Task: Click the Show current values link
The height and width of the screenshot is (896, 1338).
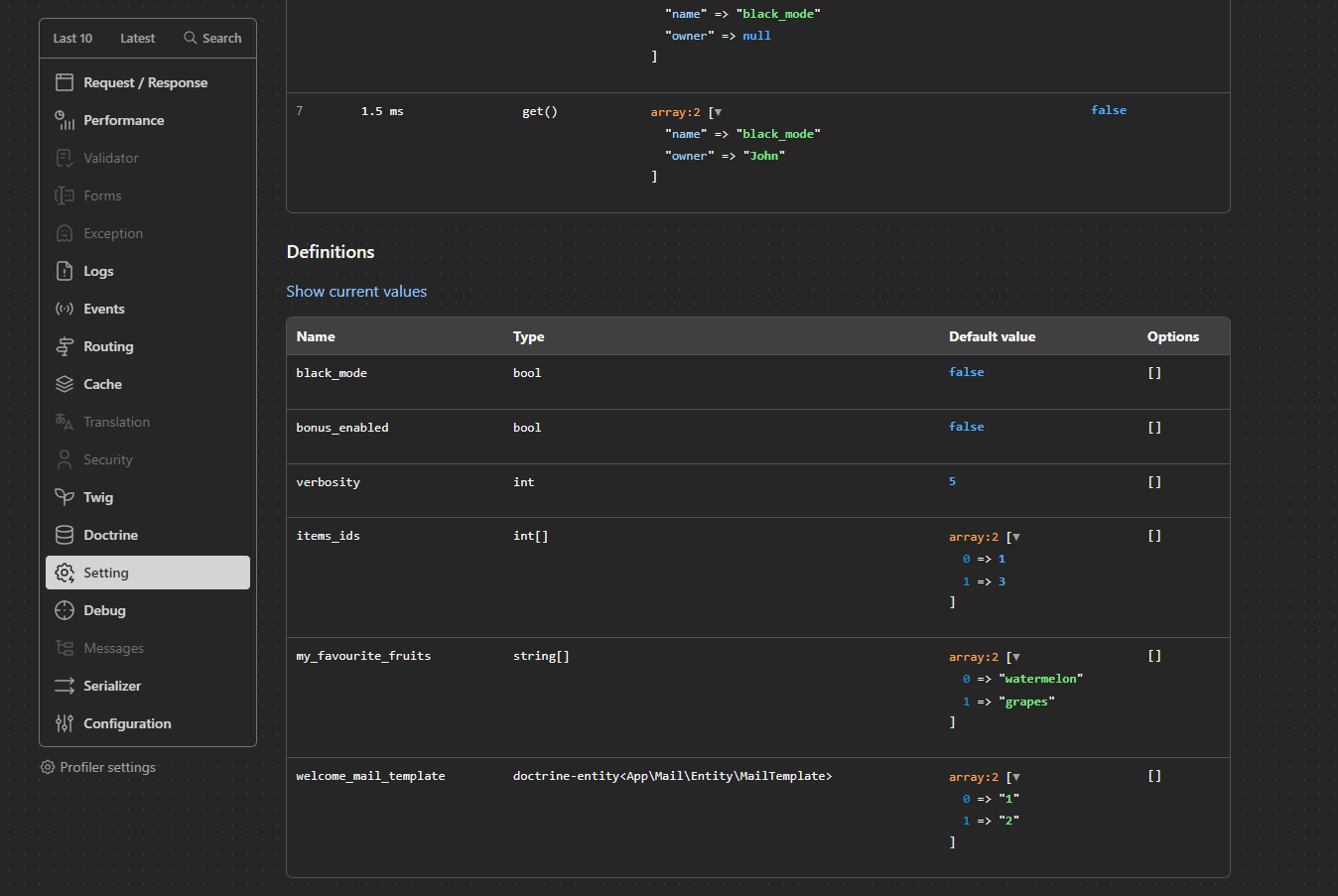Action: [356, 292]
